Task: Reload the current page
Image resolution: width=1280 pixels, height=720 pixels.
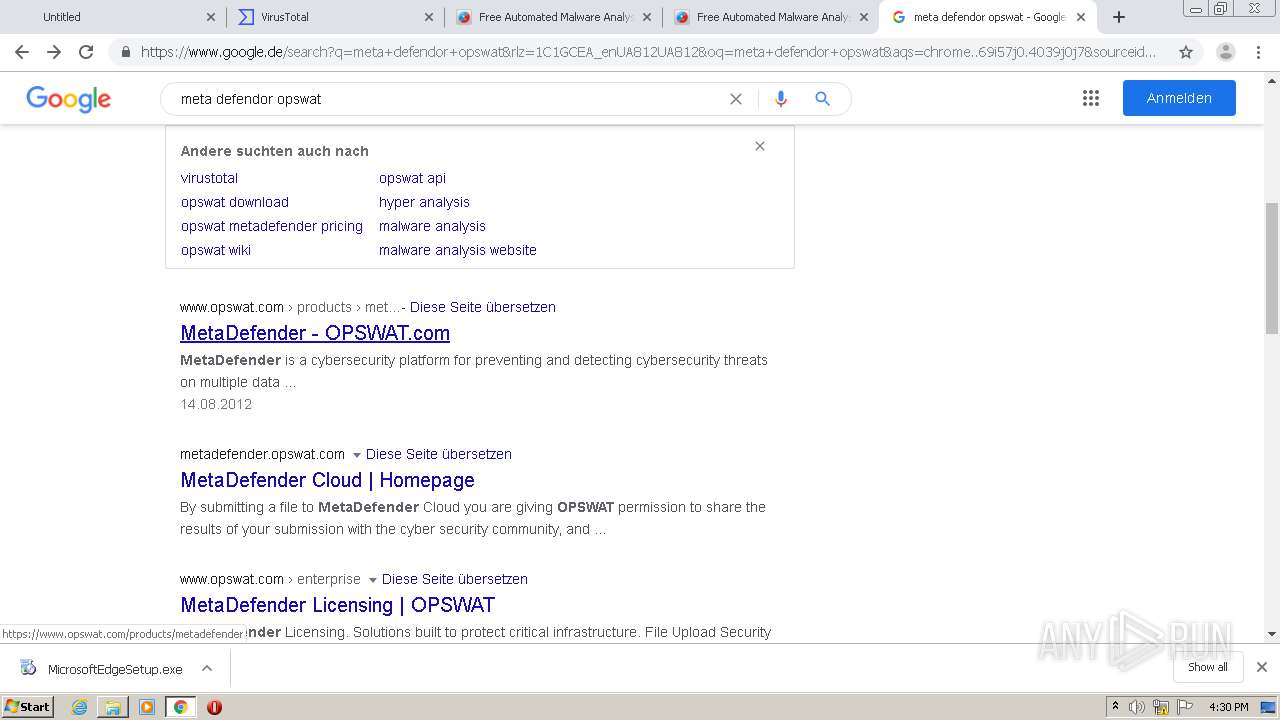Action: point(86,52)
